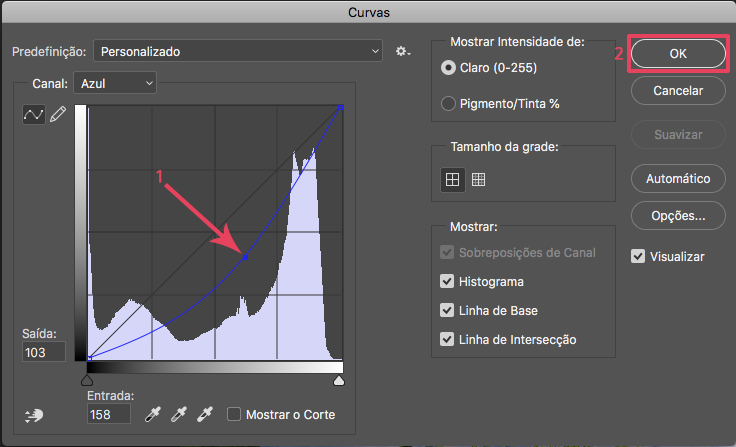Select Claro (0-255) radio option
The height and width of the screenshot is (447, 736).
tap(448, 68)
